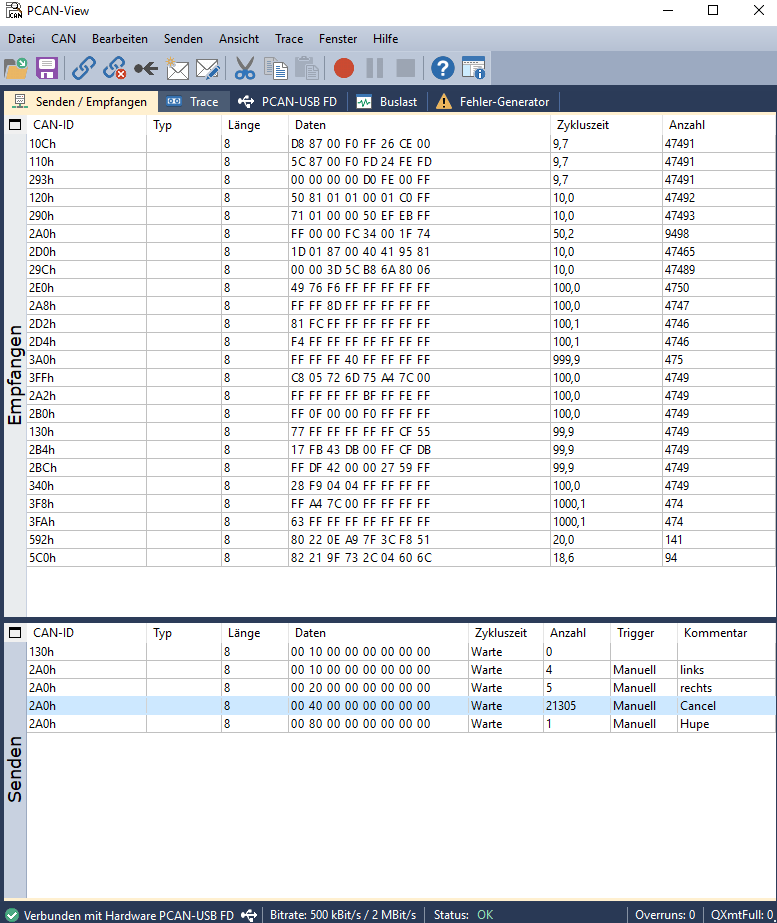Open the Fehler-Generator tab
This screenshot has height=923, width=777.
point(493,102)
